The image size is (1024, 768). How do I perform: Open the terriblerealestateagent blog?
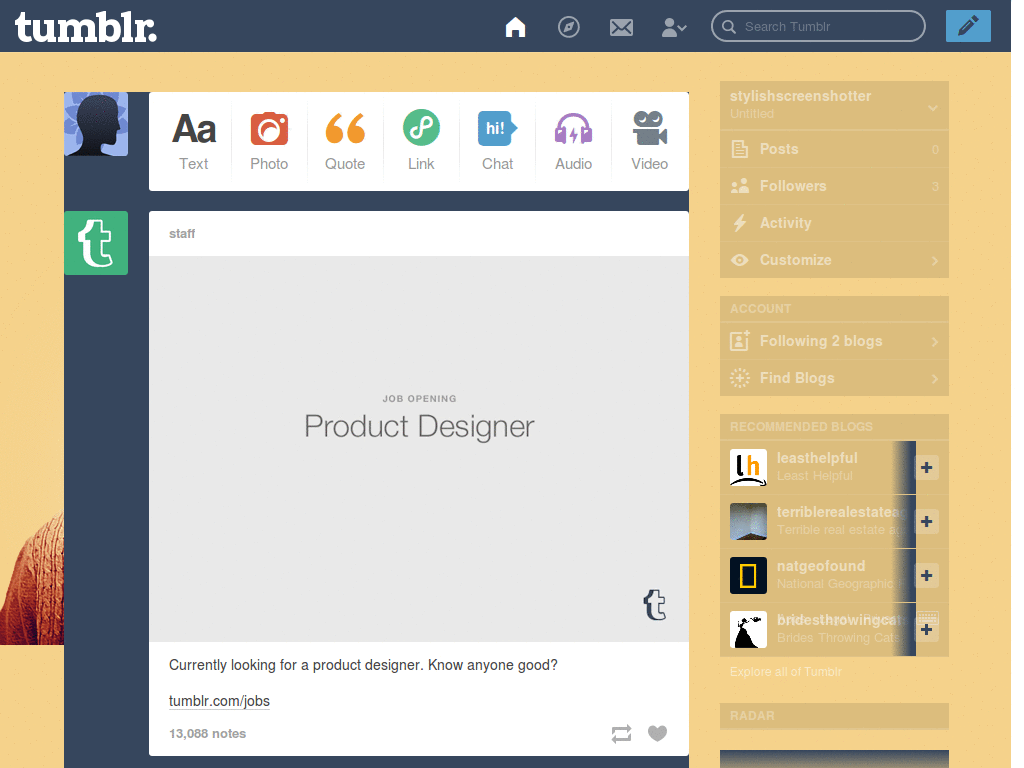[841, 512]
